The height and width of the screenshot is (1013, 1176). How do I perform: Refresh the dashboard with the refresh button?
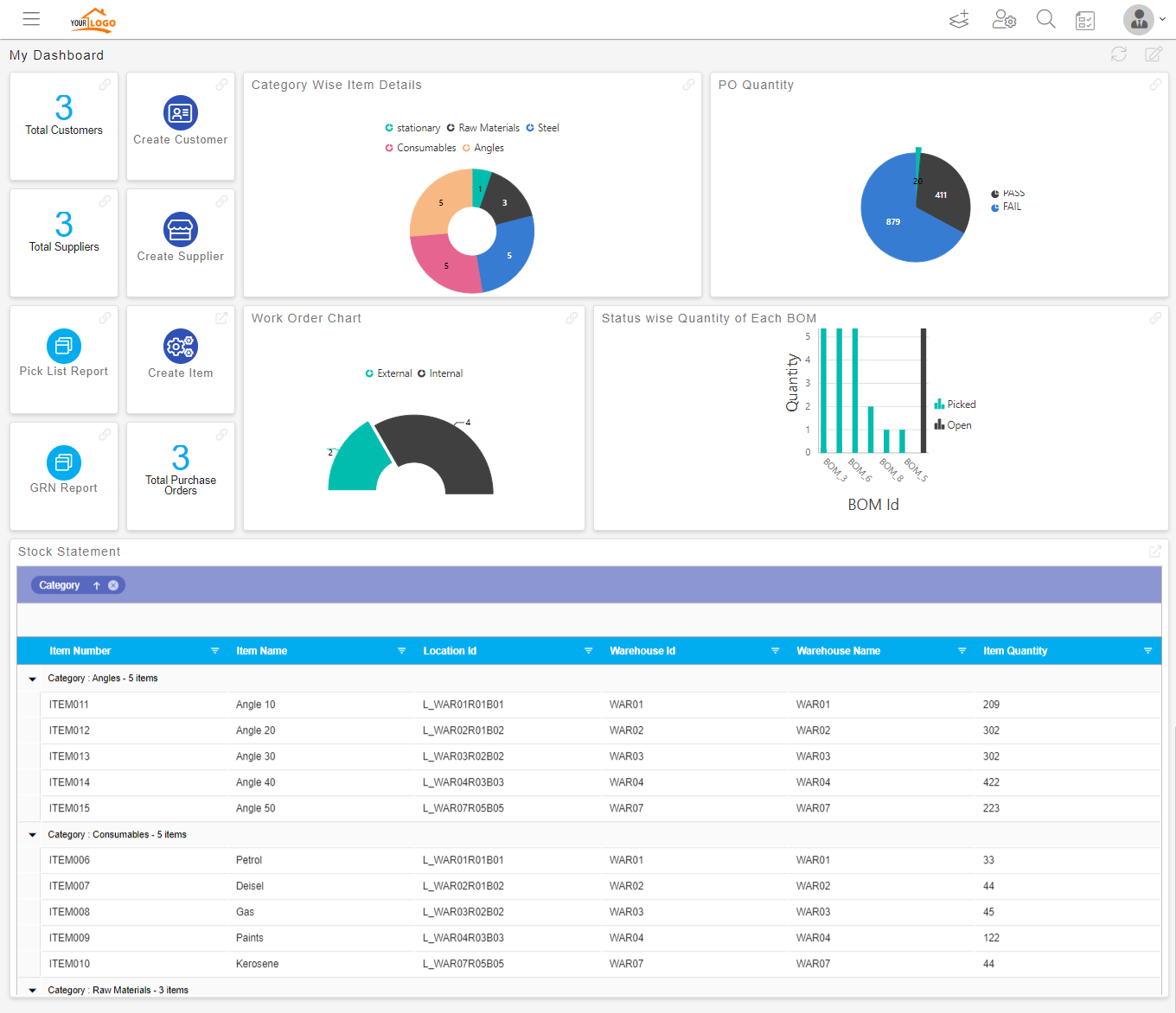(1119, 54)
